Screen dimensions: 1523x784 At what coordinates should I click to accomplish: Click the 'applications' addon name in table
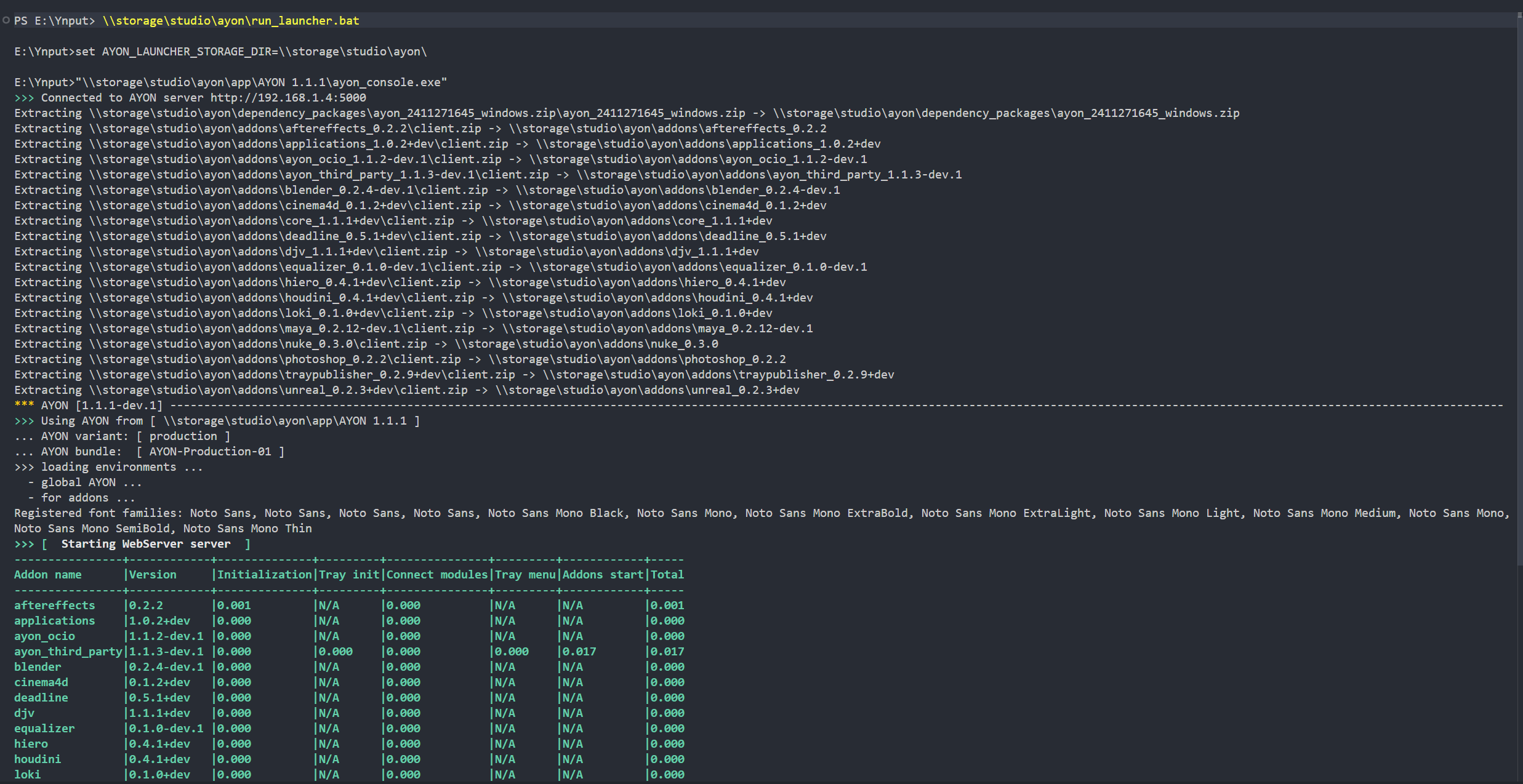(55, 620)
